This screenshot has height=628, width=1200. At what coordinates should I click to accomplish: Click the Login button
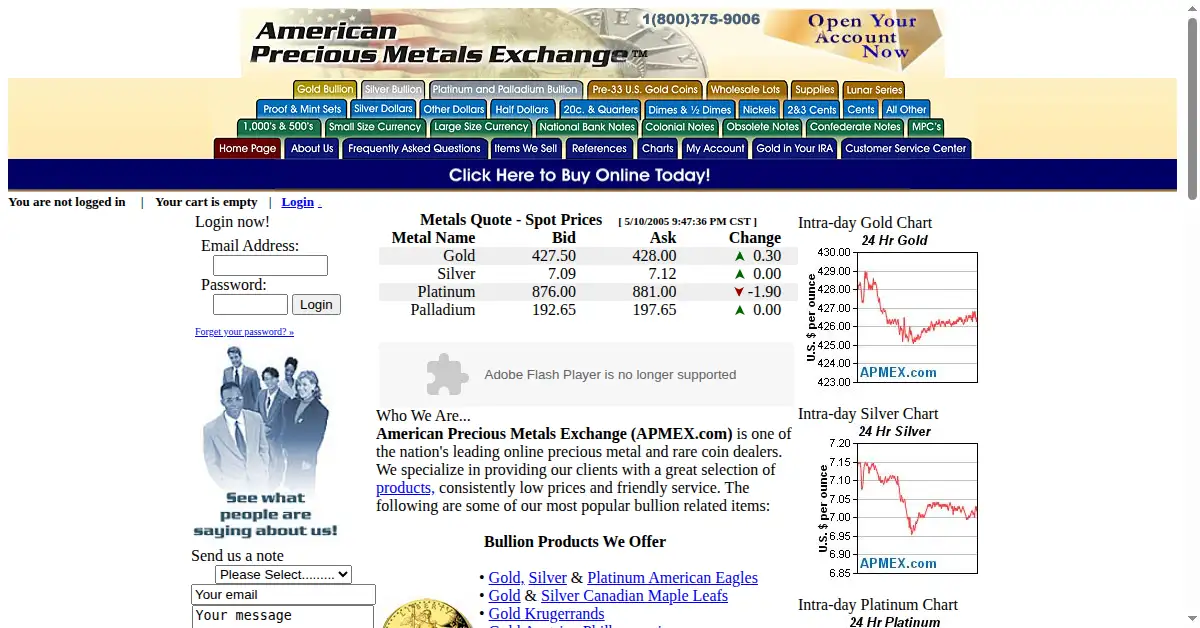click(x=316, y=305)
